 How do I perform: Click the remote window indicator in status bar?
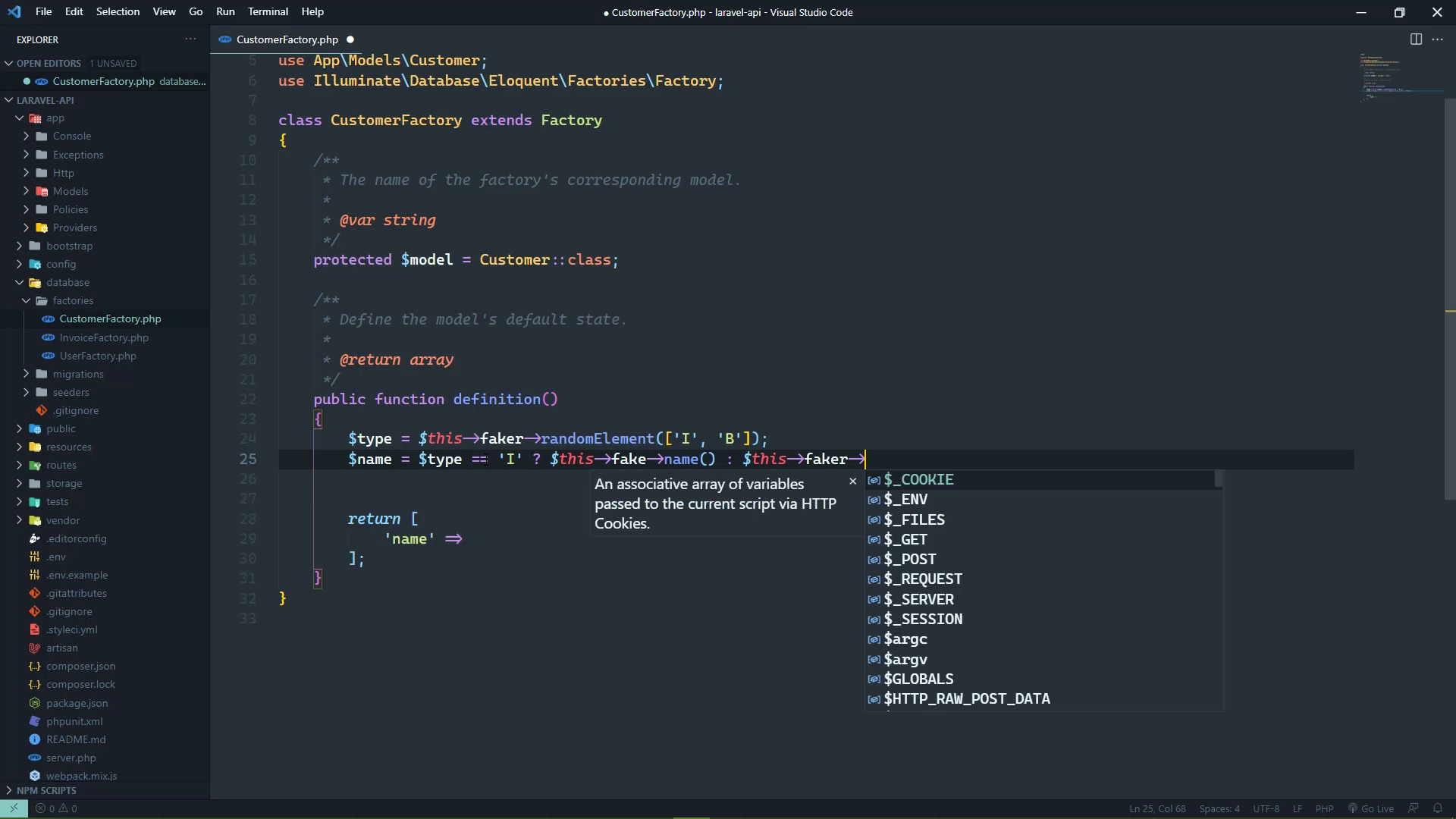point(14,808)
